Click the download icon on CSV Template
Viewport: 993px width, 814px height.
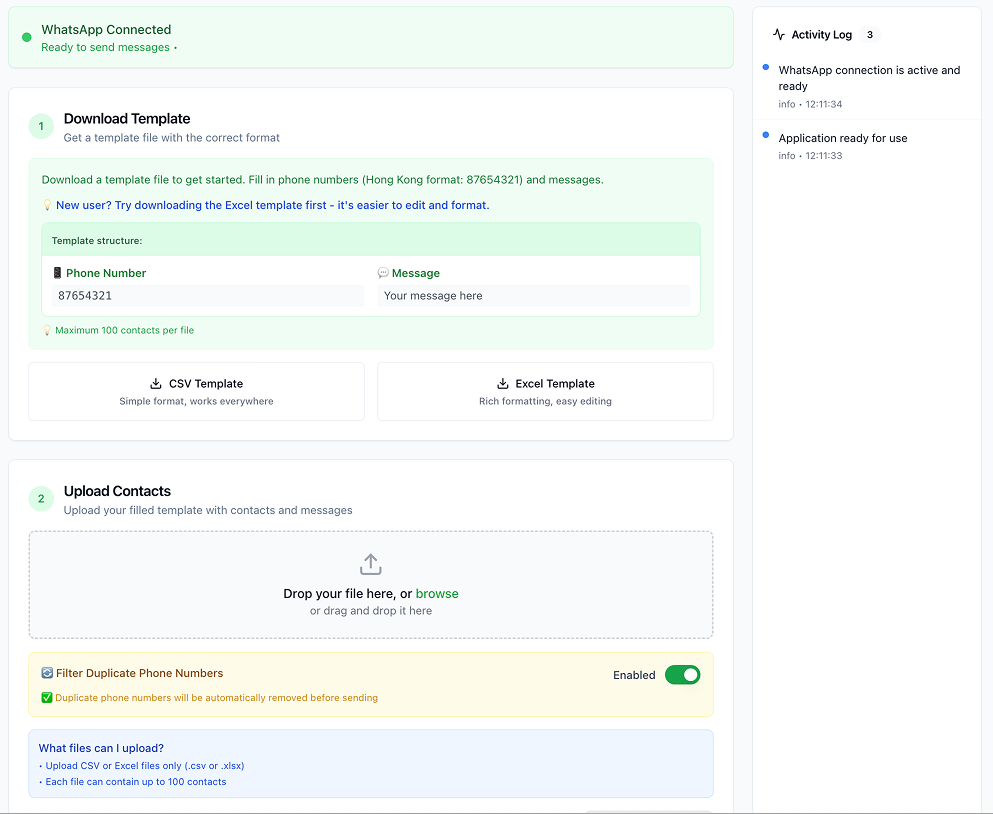[x=156, y=383]
